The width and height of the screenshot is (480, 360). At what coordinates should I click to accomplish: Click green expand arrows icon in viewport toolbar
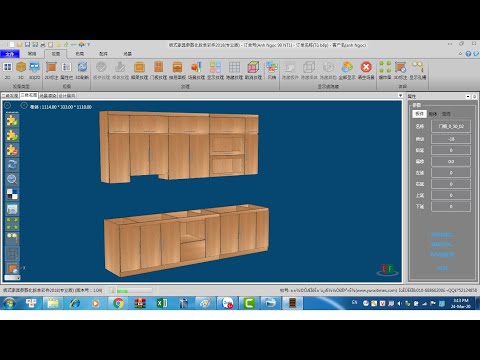[x=12, y=224]
